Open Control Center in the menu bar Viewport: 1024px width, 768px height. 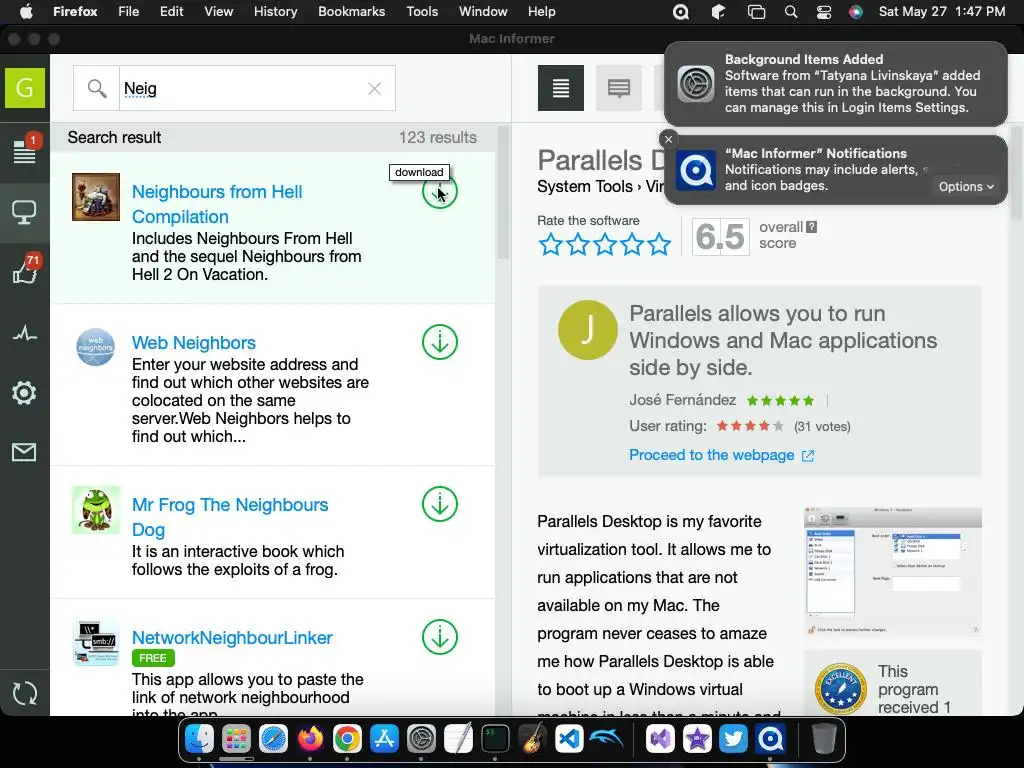tap(824, 12)
